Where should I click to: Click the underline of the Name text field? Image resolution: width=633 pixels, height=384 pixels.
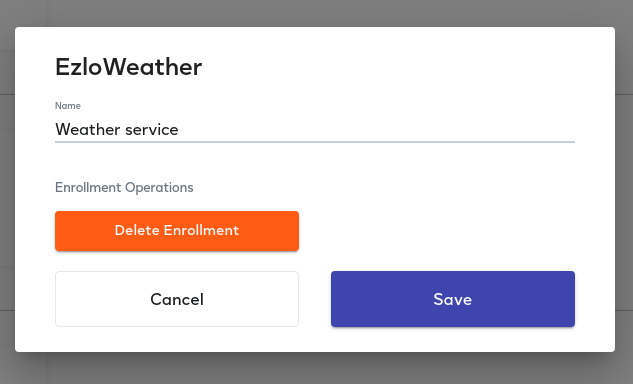coord(315,142)
